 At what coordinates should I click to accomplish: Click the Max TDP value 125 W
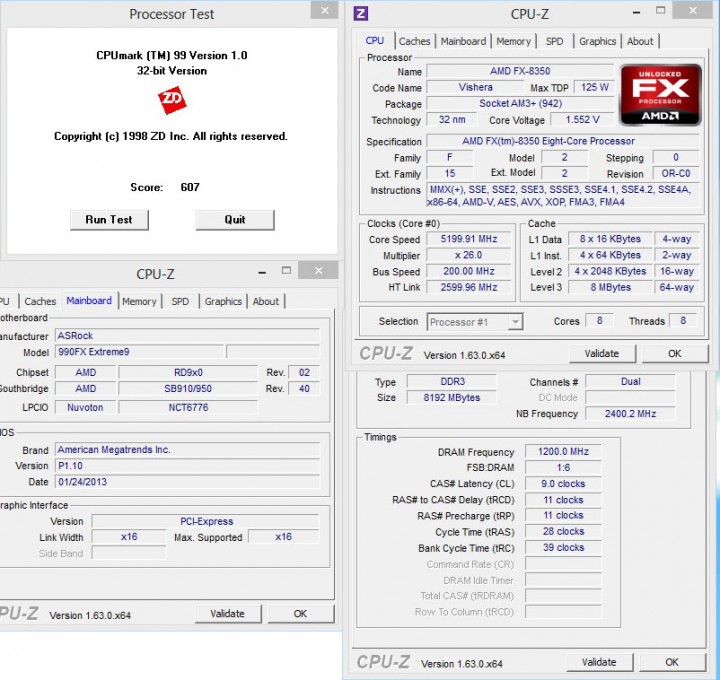point(595,87)
